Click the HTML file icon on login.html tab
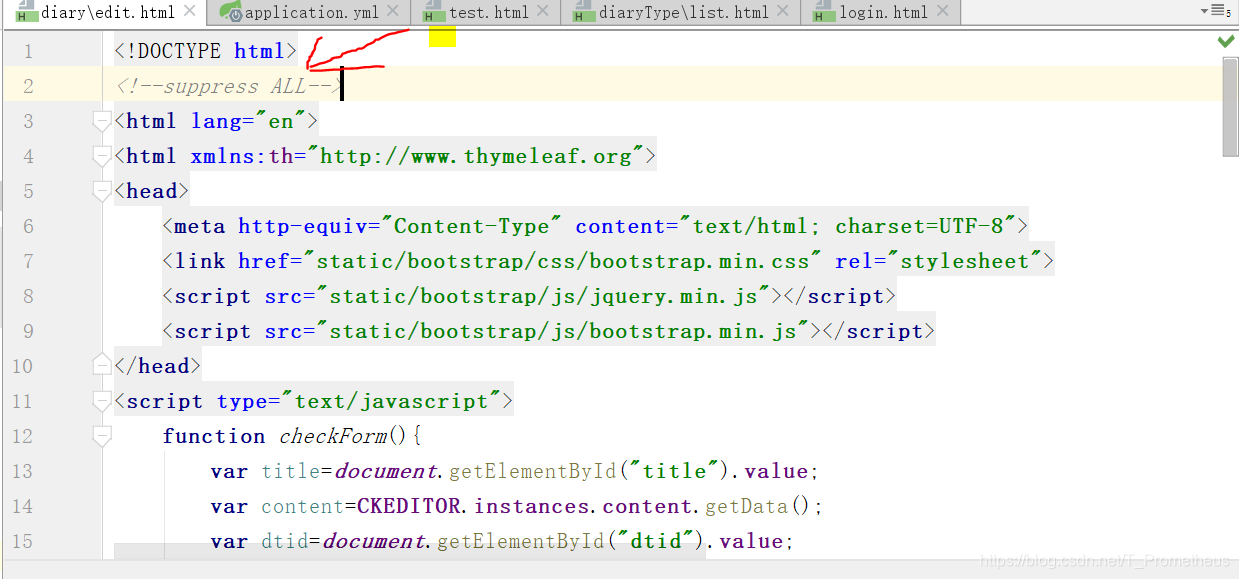The width and height of the screenshot is (1239, 579). coord(824,13)
